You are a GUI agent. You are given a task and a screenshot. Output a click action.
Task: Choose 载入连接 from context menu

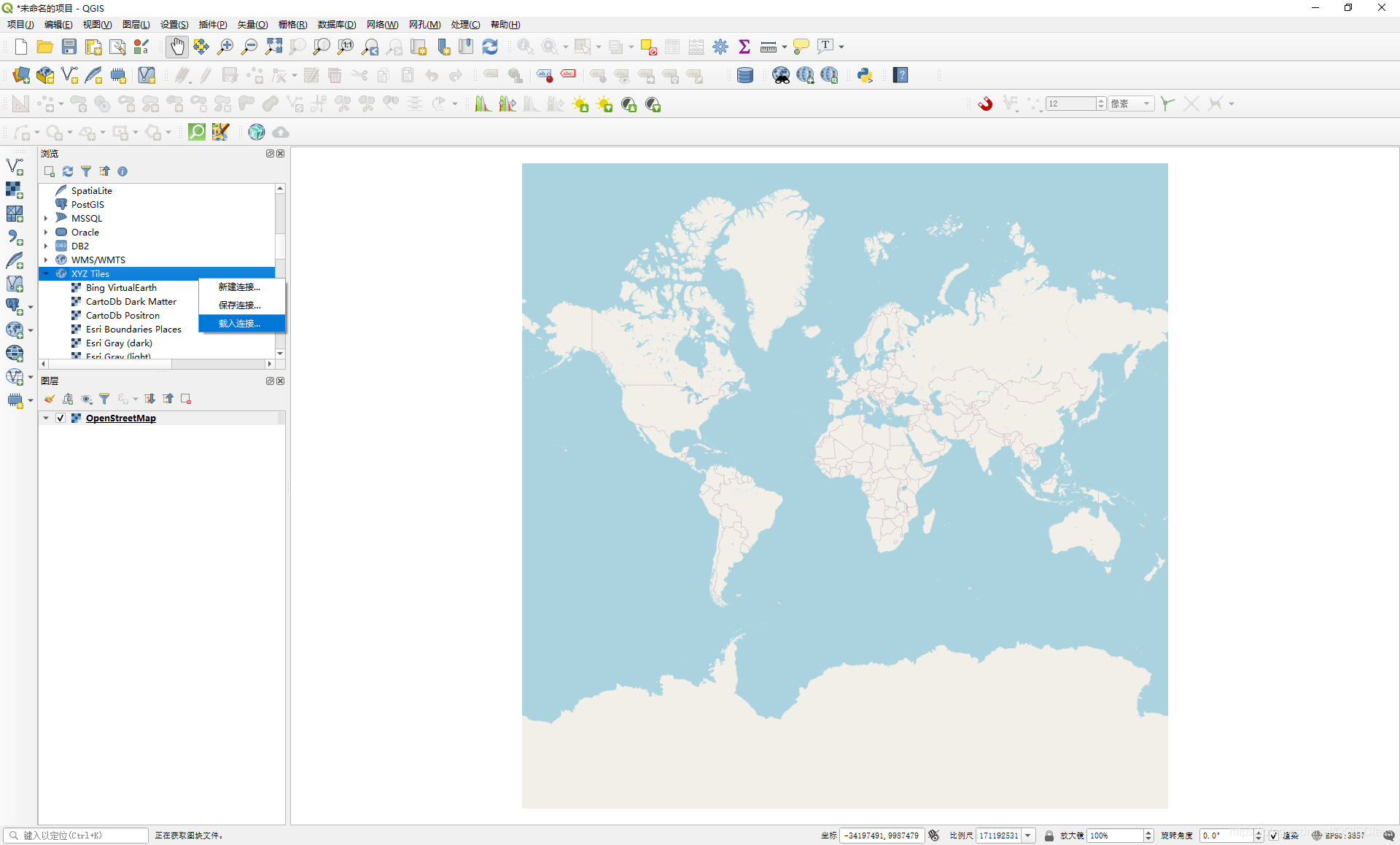coord(242,323)
